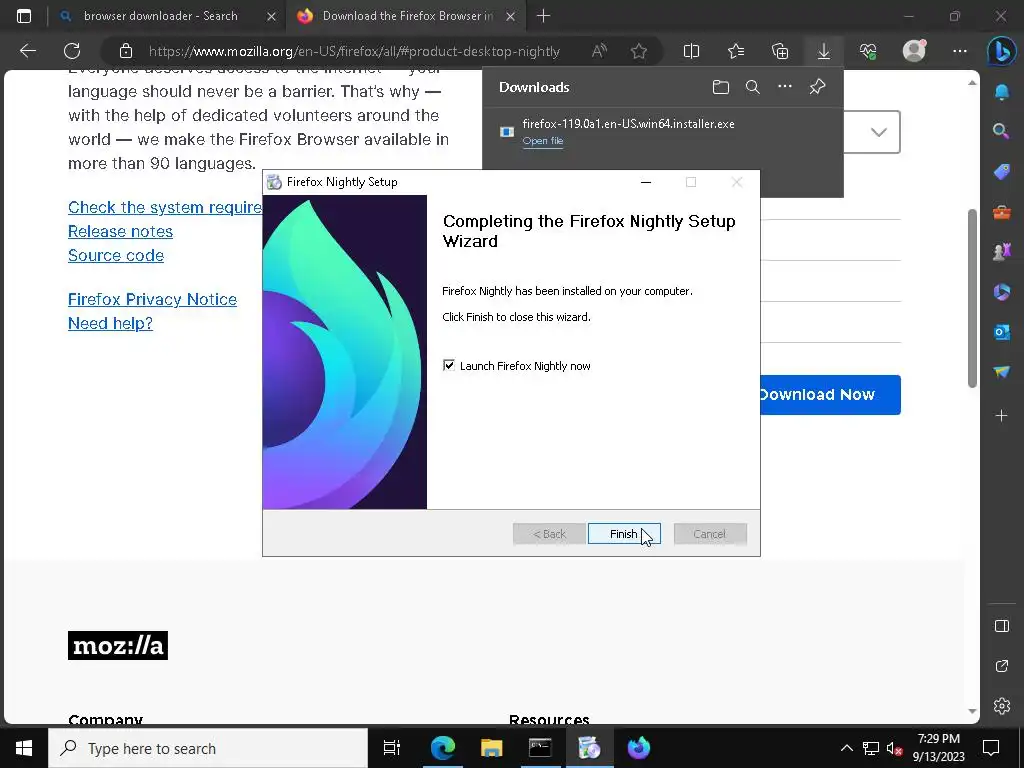This screenshot has height=768, width=1024.
Task: Open Downloads folder icon in Downloads panel
Action: pos(720,87)
